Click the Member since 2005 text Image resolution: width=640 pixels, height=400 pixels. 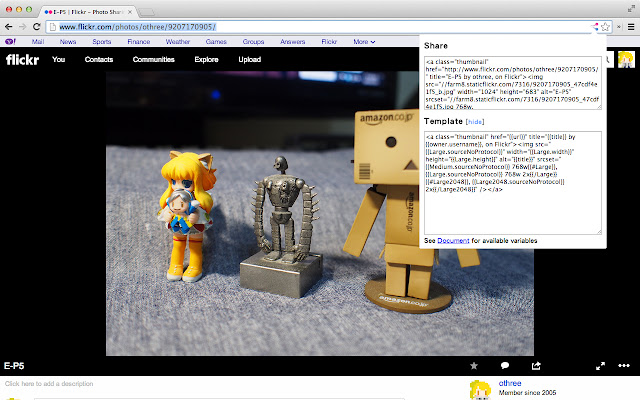pos(527,393)
